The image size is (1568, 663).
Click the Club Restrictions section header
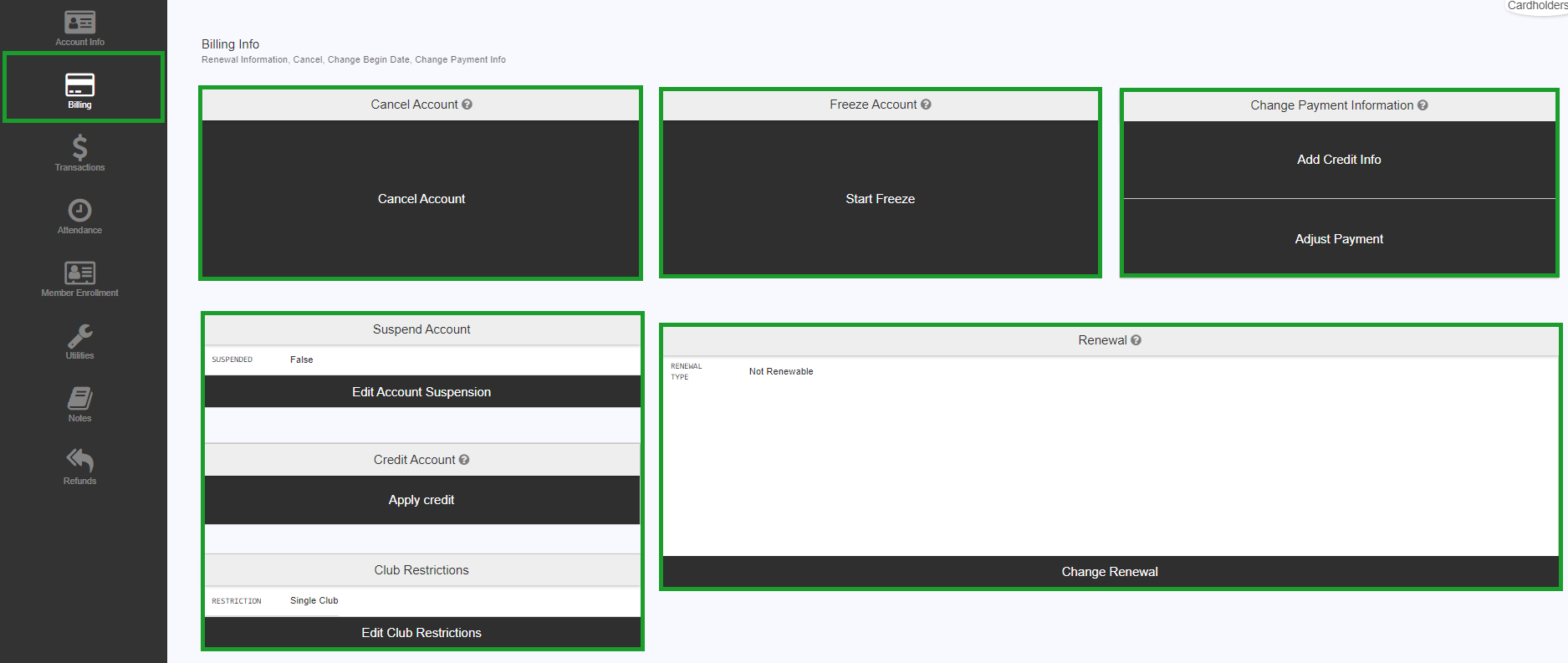[421, 570]
